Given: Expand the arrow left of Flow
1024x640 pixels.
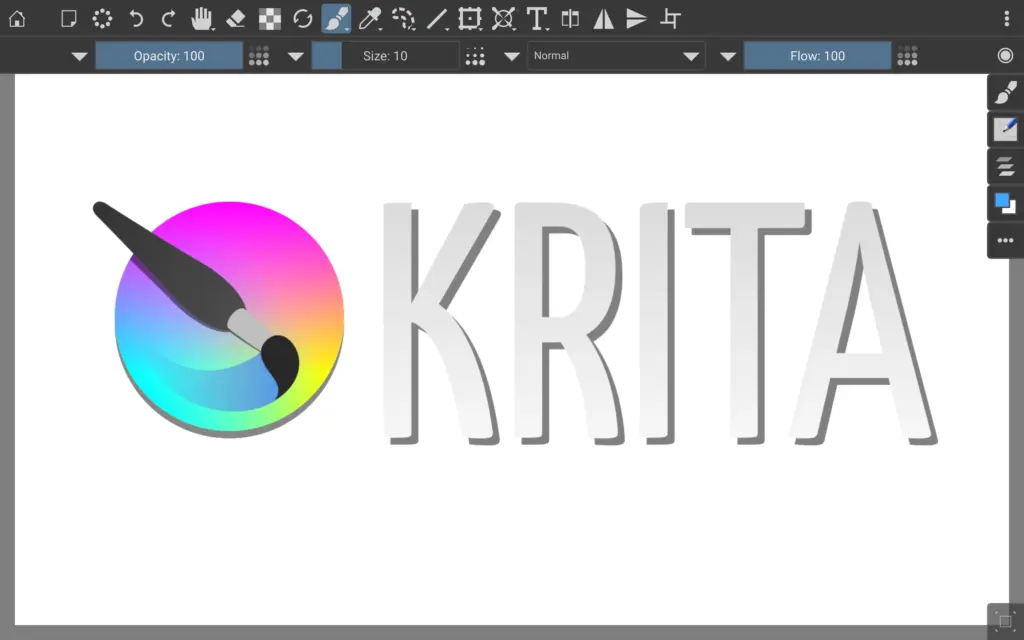Looking at the screenshot, I should tap(728, 57).
